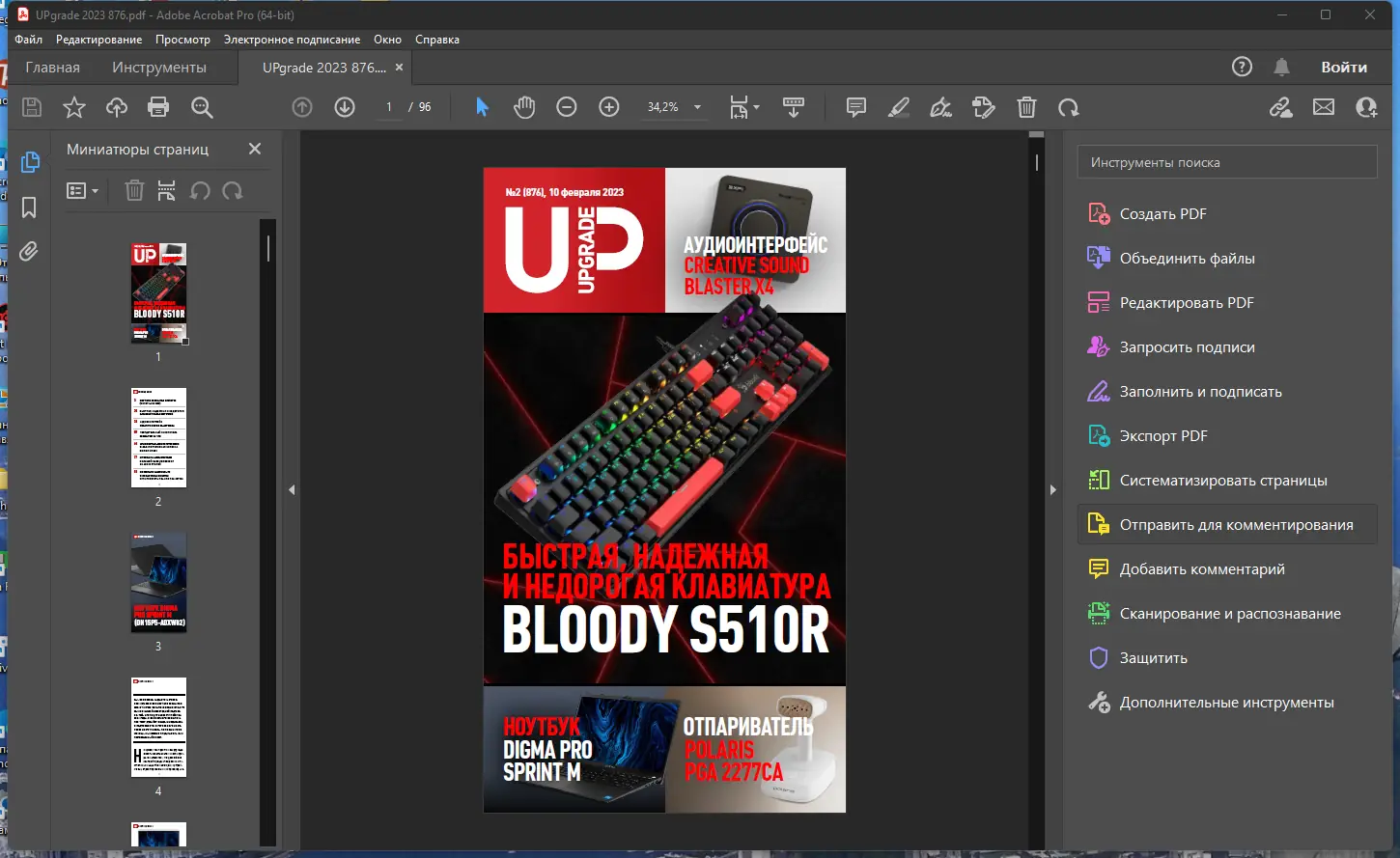1400x858 pixels.
Task: Collapse the right tools pane
Action: click(x=1052, y=490)
